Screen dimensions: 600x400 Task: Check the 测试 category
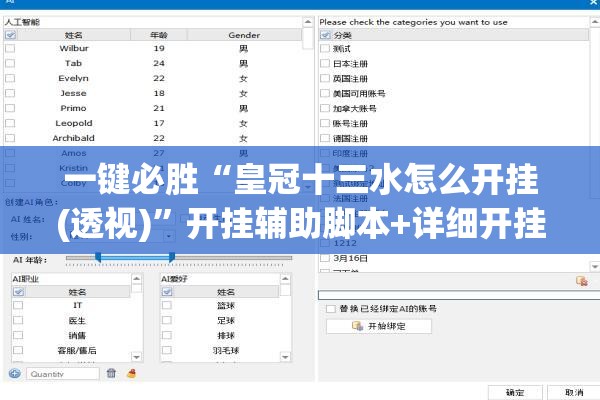[325, 48]
